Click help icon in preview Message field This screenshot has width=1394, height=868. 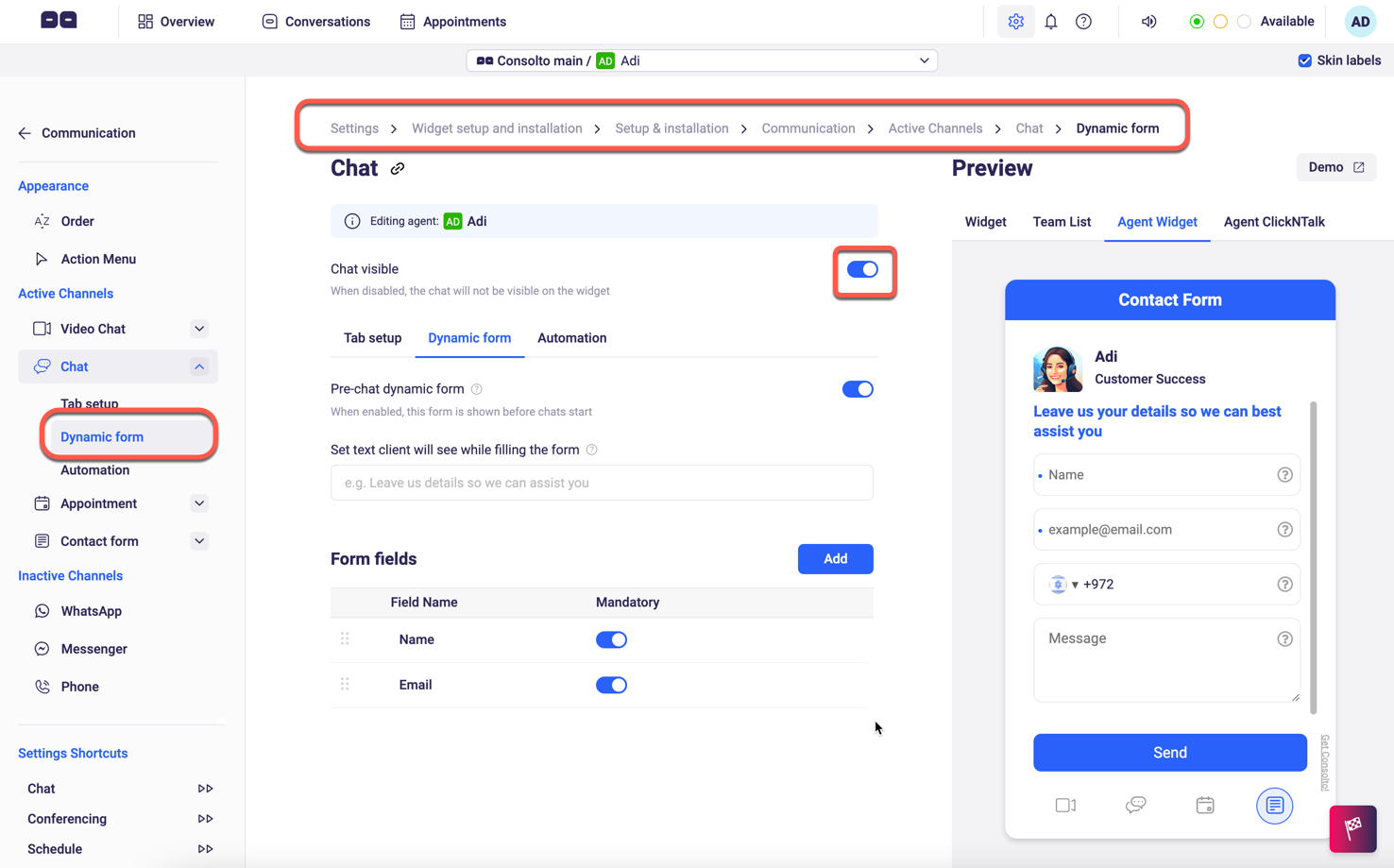(x=1284, y=639)
